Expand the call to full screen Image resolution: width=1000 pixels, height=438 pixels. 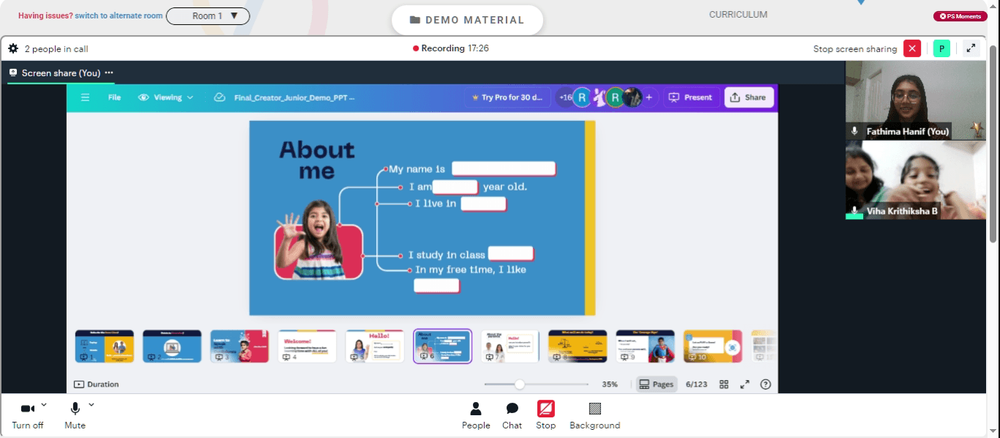[971, 48]
